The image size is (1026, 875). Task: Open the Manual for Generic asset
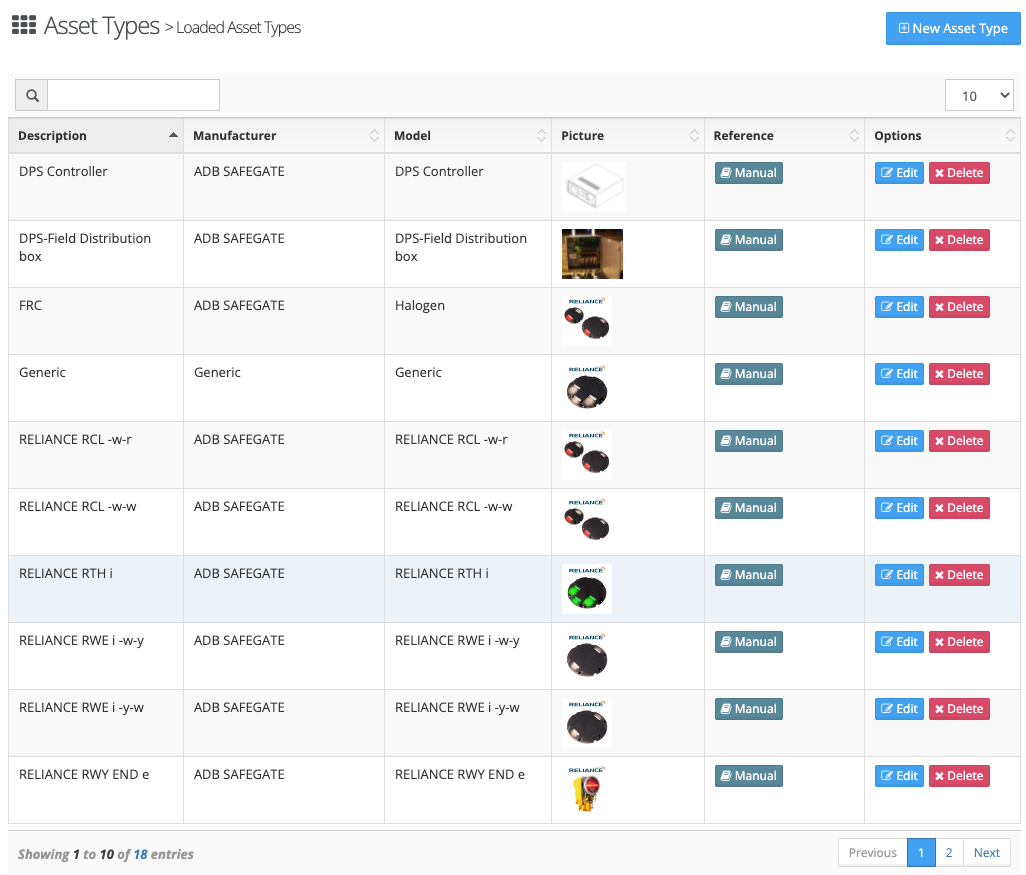point(749,374)
